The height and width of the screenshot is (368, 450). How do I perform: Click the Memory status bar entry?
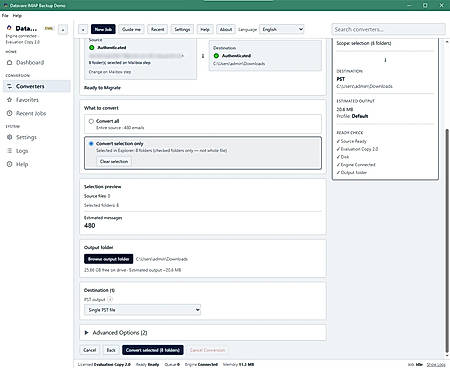click(x=238, y=365)
